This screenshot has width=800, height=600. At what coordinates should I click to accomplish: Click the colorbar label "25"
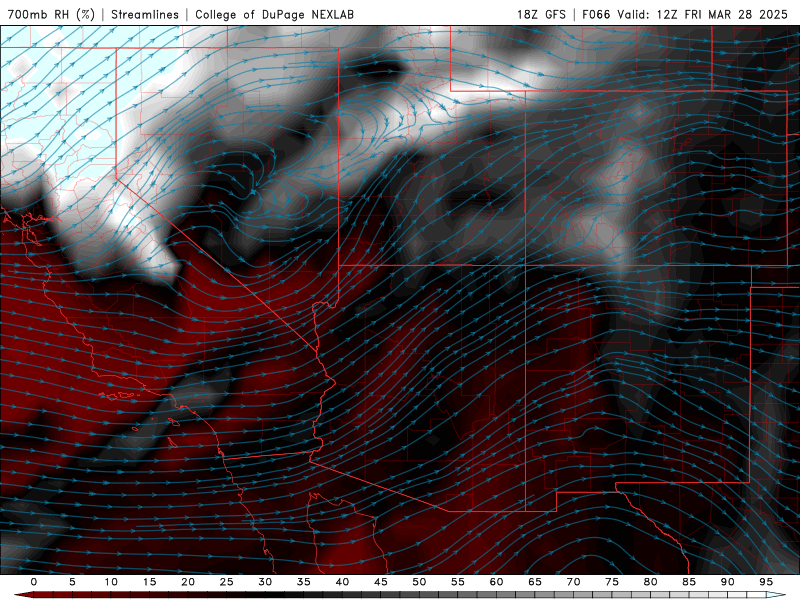[227, 582]
